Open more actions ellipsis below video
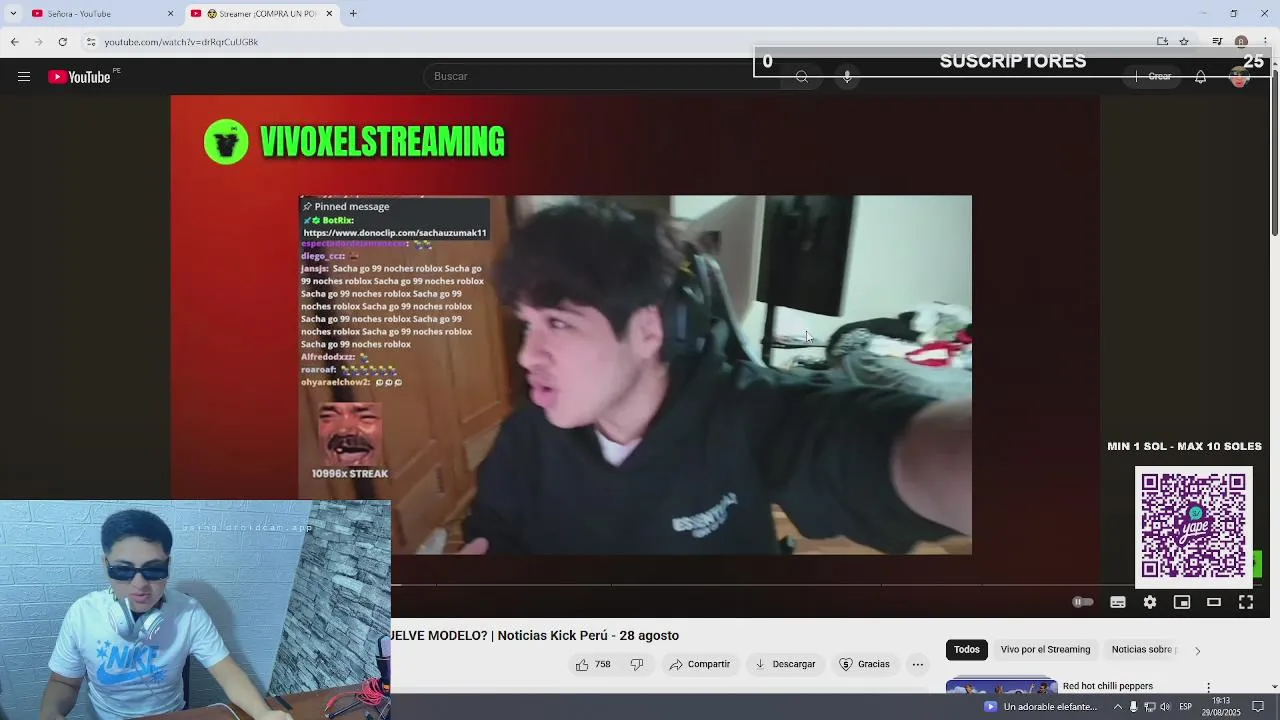This screenshot has height=720, width=1280. click(x=917, y=664)
